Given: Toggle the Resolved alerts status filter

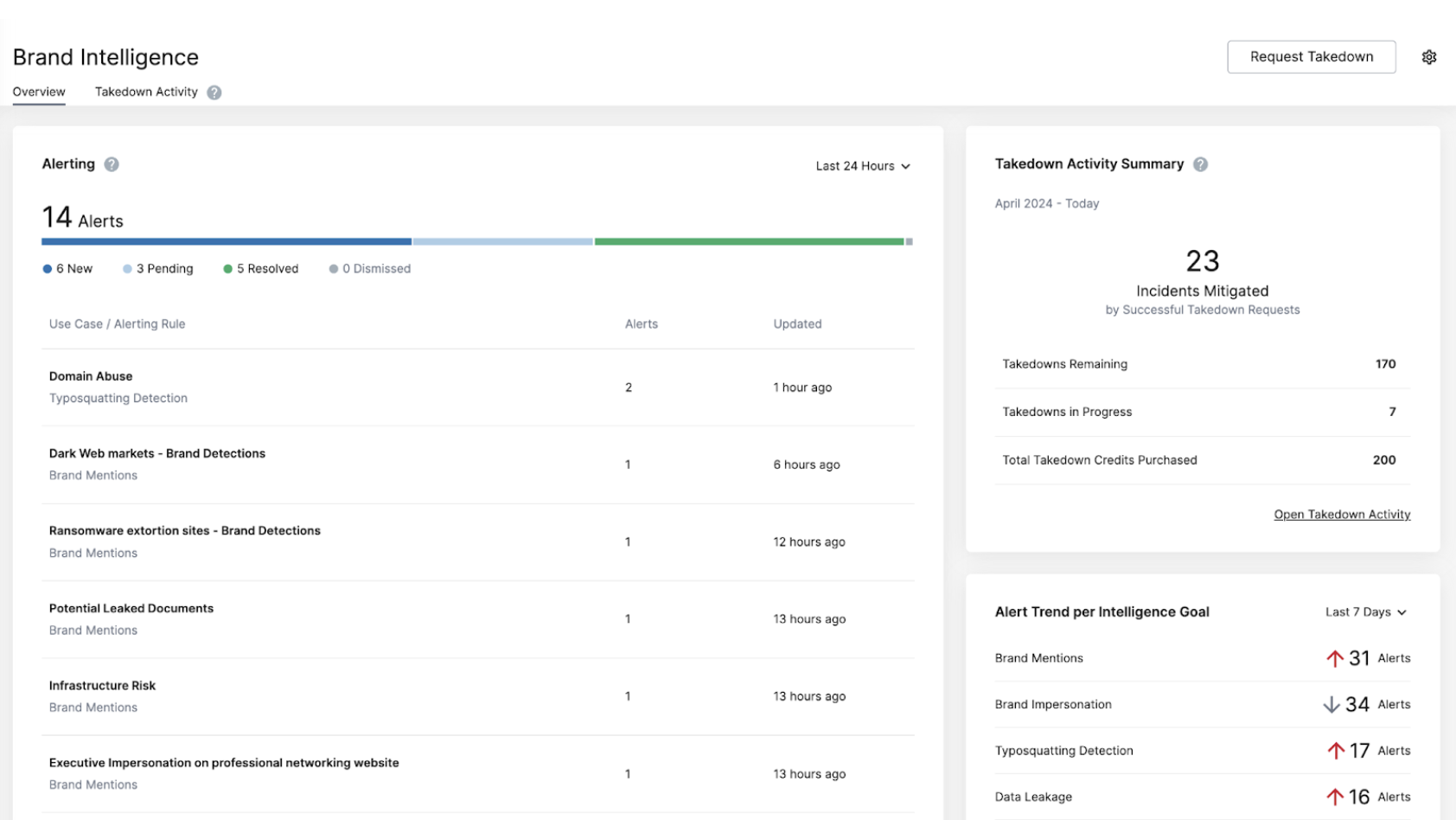Looking at the screenshot, I should [260, 268].
